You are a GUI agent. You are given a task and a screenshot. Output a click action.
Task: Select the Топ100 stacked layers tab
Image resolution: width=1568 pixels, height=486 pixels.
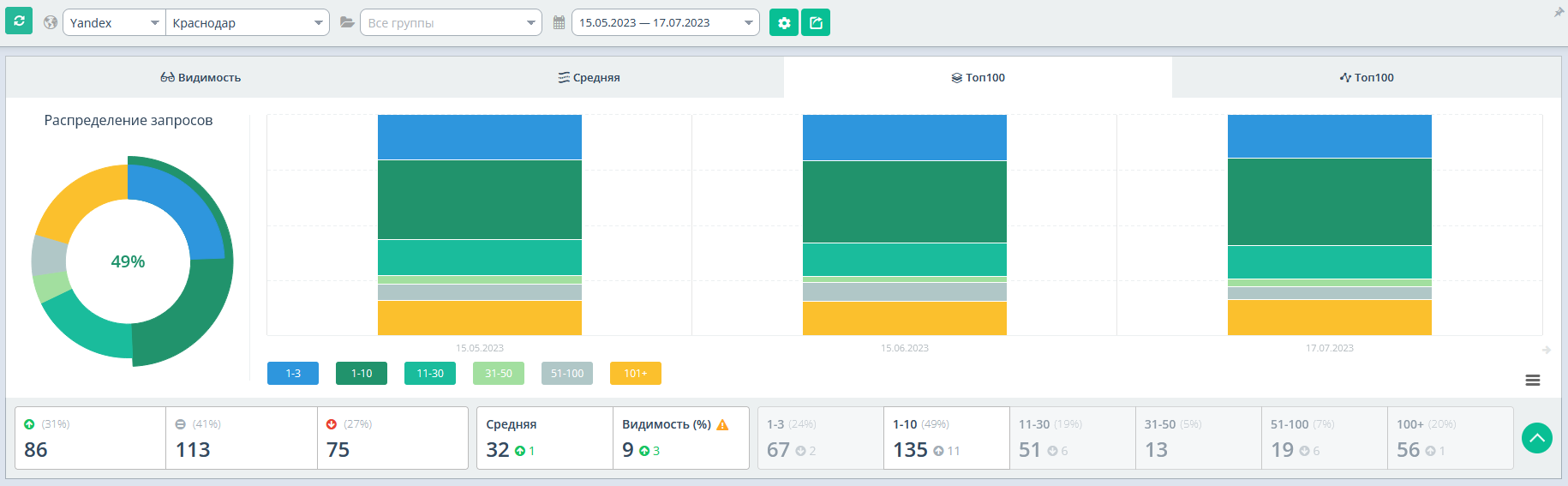tap(978, 77)
